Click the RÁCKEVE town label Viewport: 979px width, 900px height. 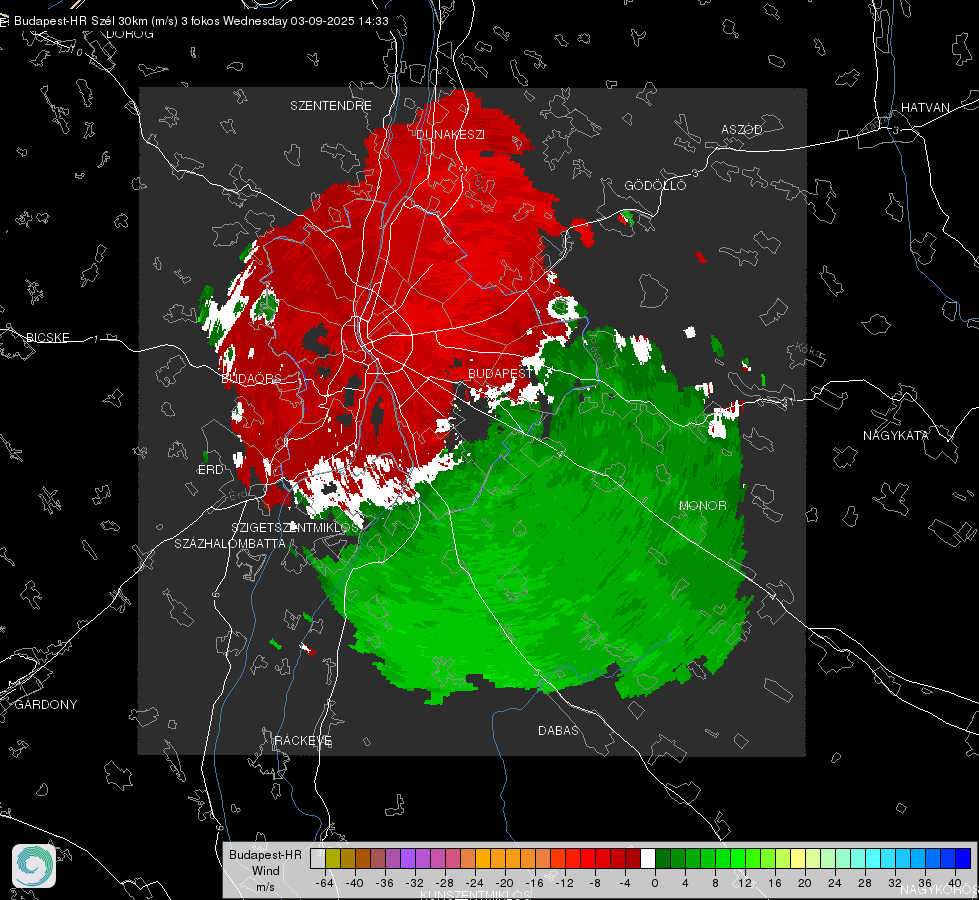pyautogui.click(x=303, y=741)
